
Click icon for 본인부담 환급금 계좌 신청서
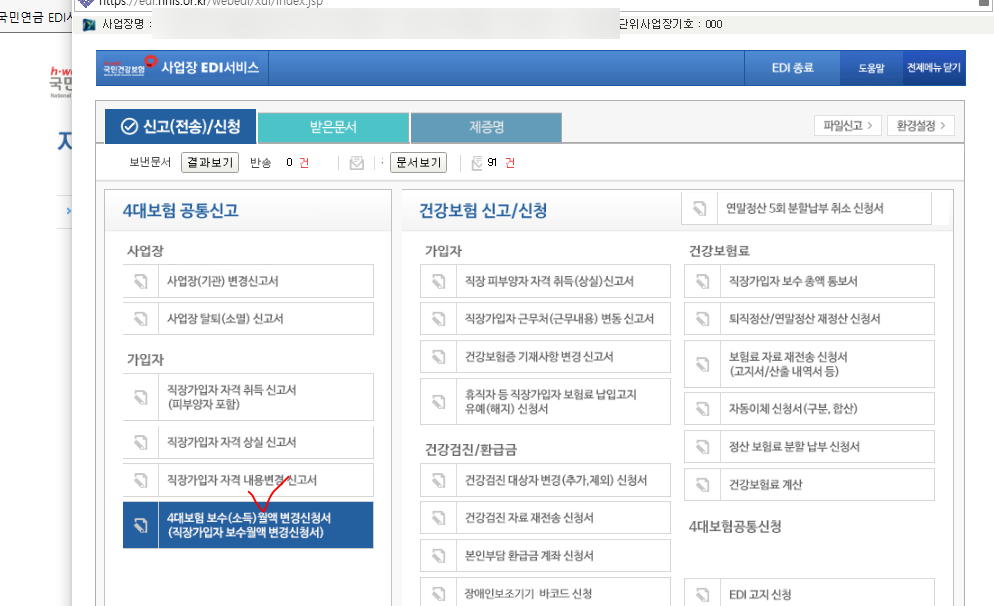439,556
